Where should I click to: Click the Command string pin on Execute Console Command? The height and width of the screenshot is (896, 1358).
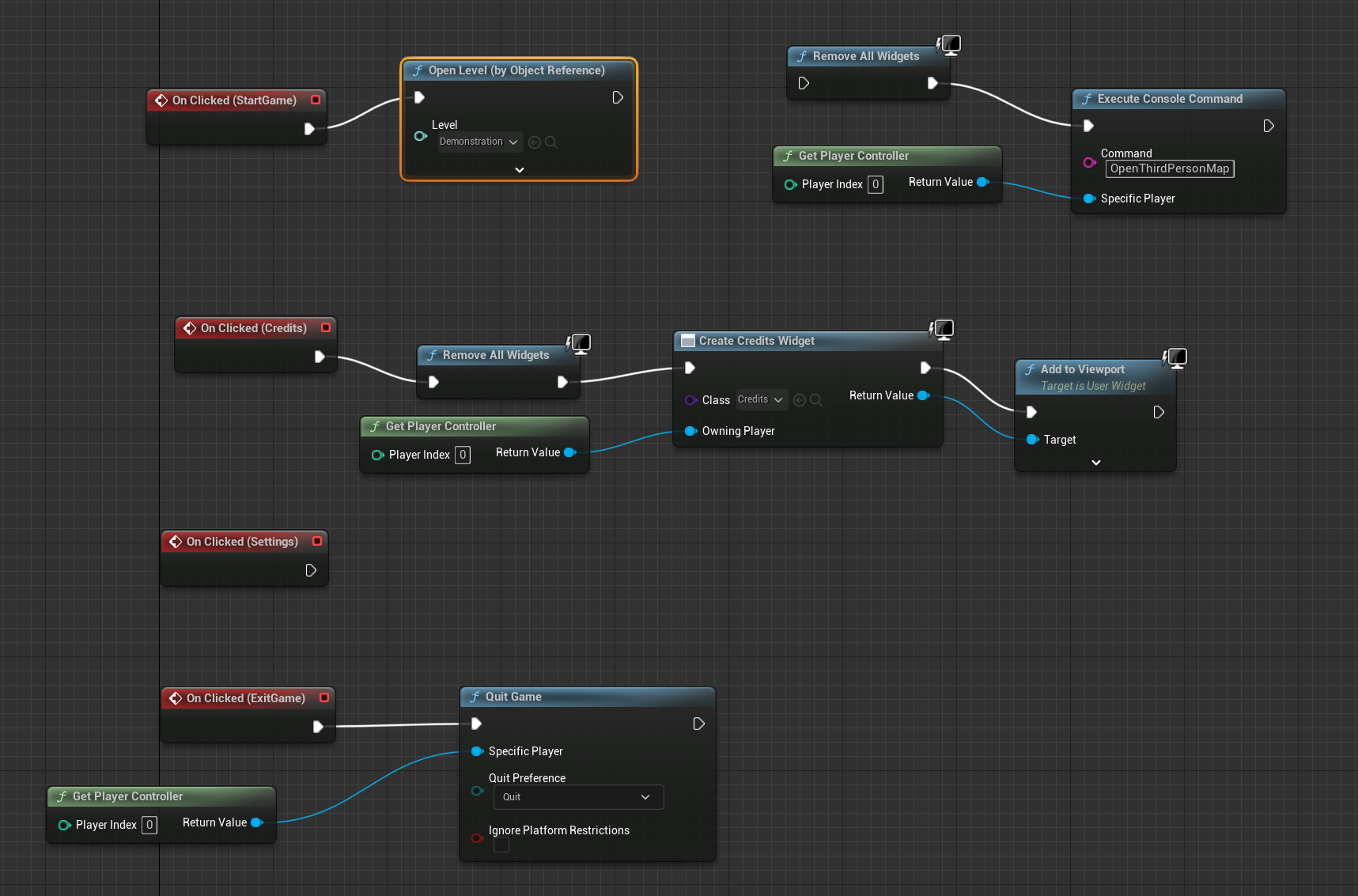(1089, 162)
